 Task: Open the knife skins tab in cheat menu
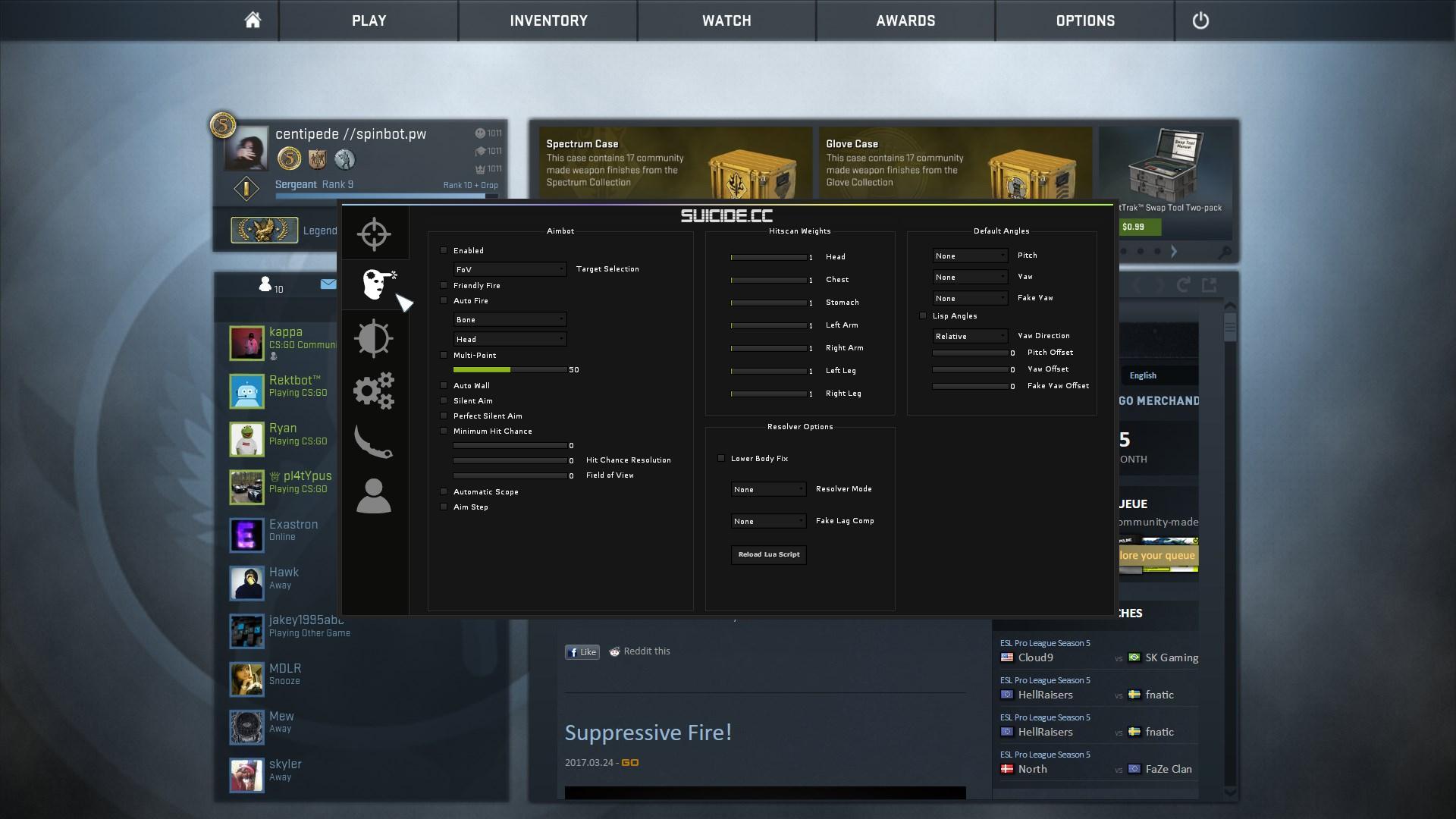click(x=375, y=441)
